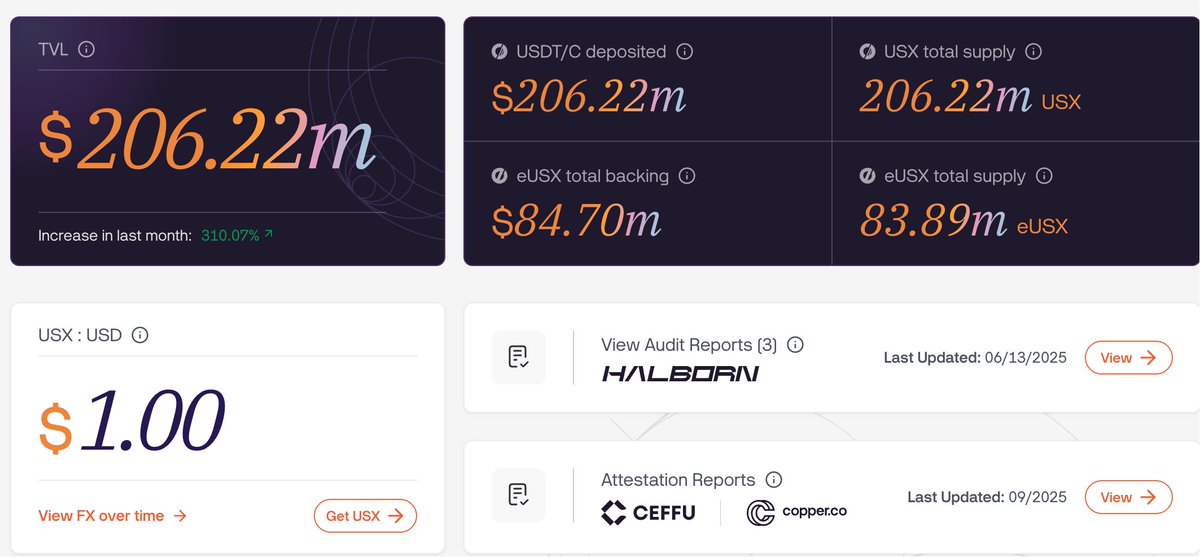Click View button for Audit Reports
The image size is (1200, 557).
tap(1128, 358)
